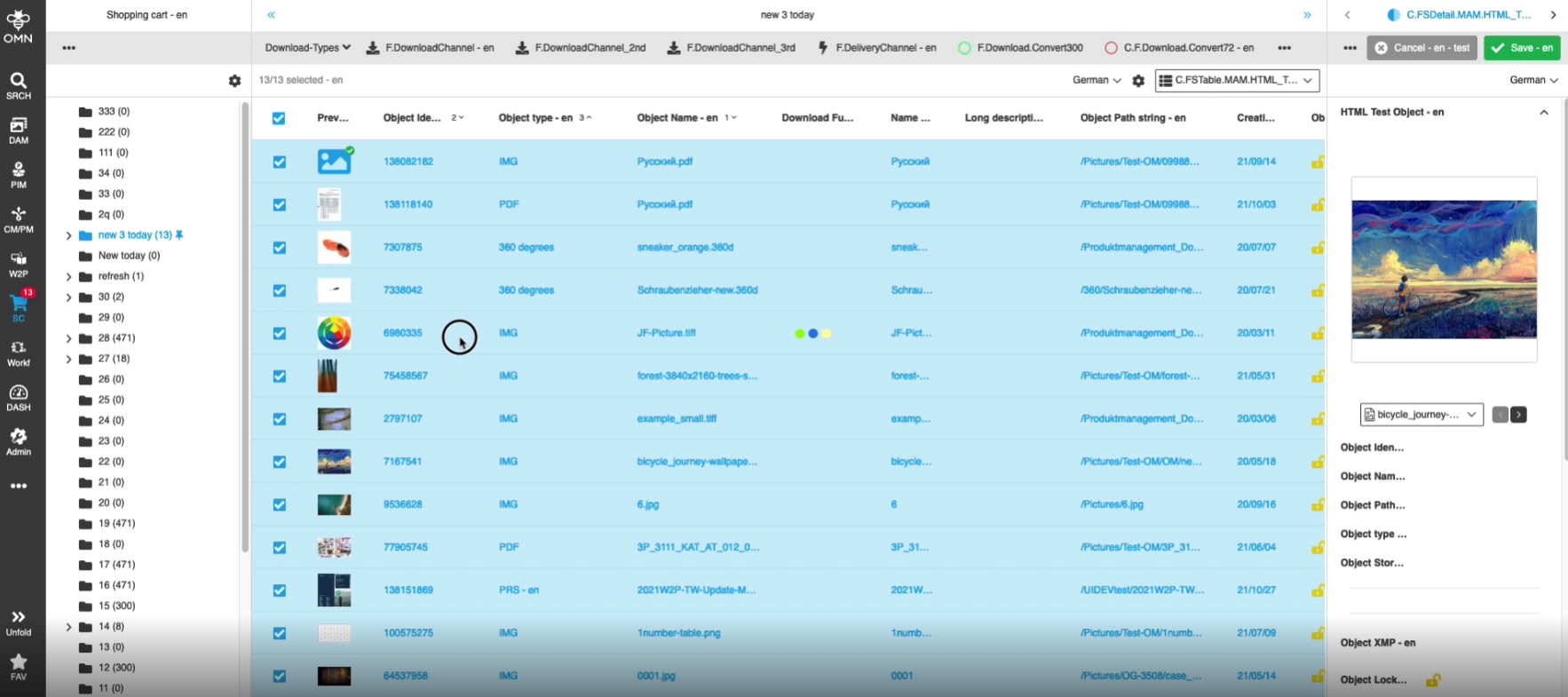Screen dimensions: 1568x697
Task: Open the DAM module in sidebar
Action: [x=18, y=131]
